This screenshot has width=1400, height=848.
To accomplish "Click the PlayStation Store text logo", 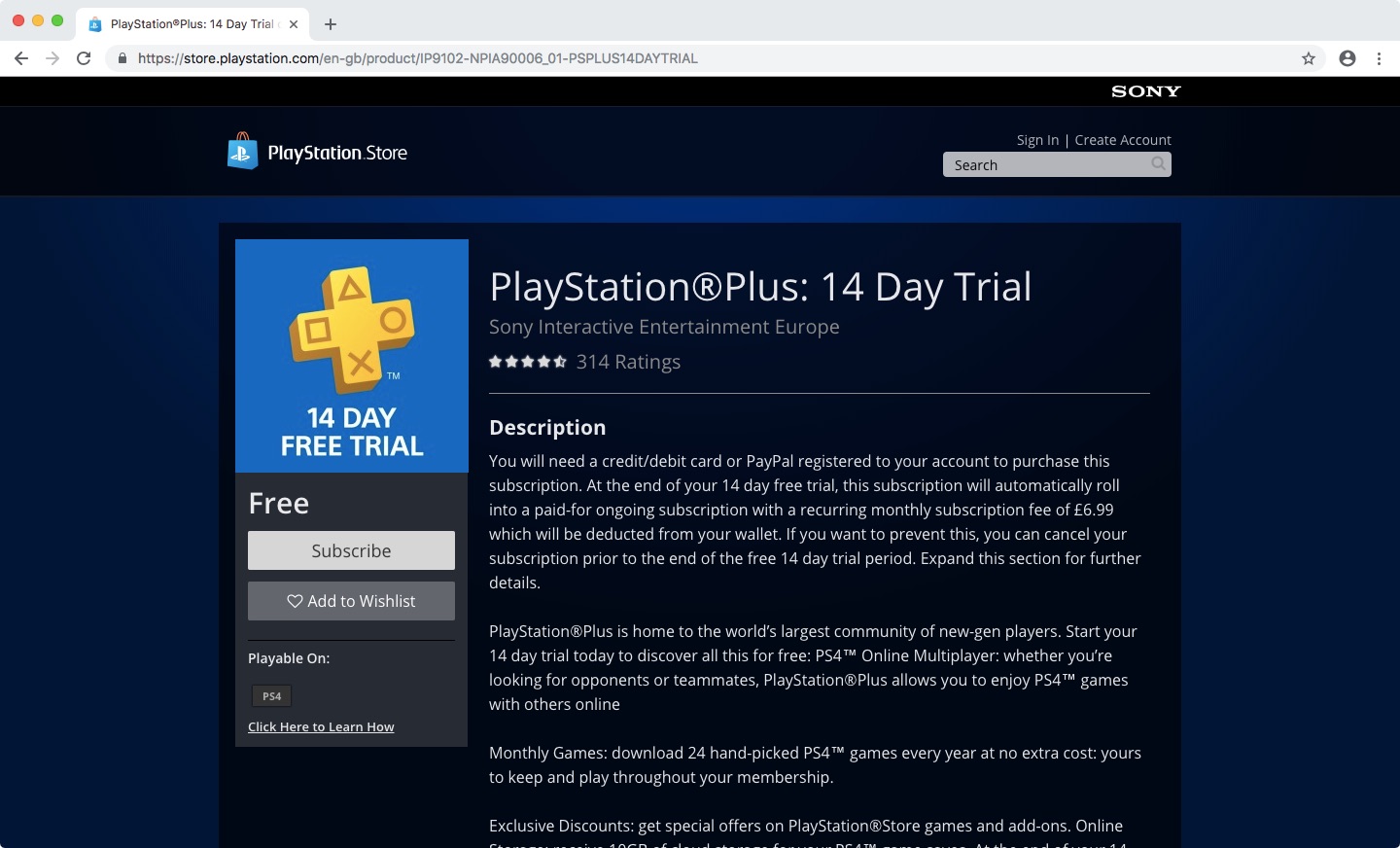I will 337,153.
